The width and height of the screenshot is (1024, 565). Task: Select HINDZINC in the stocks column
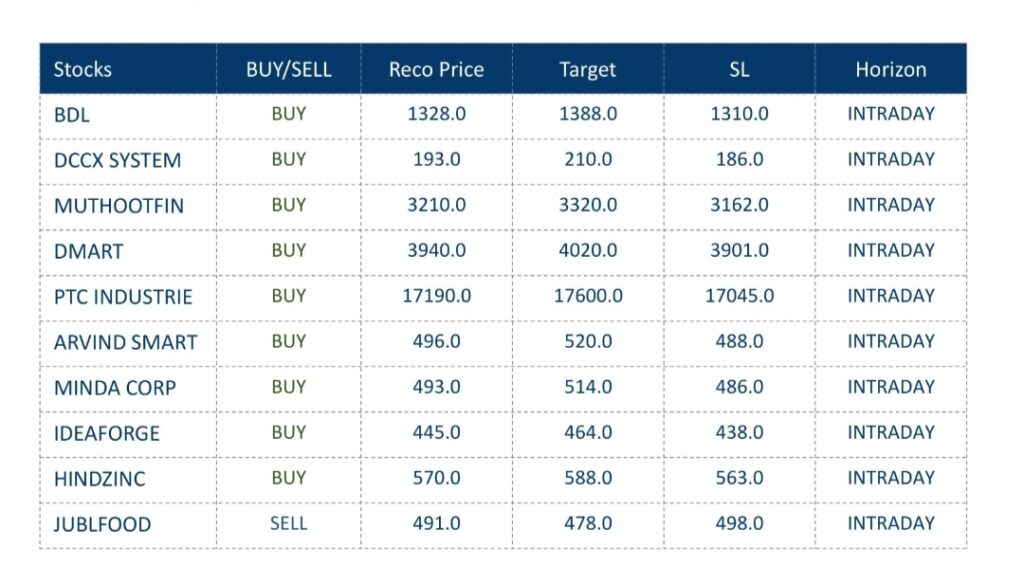pyautogui.click(x=99, y=479)
